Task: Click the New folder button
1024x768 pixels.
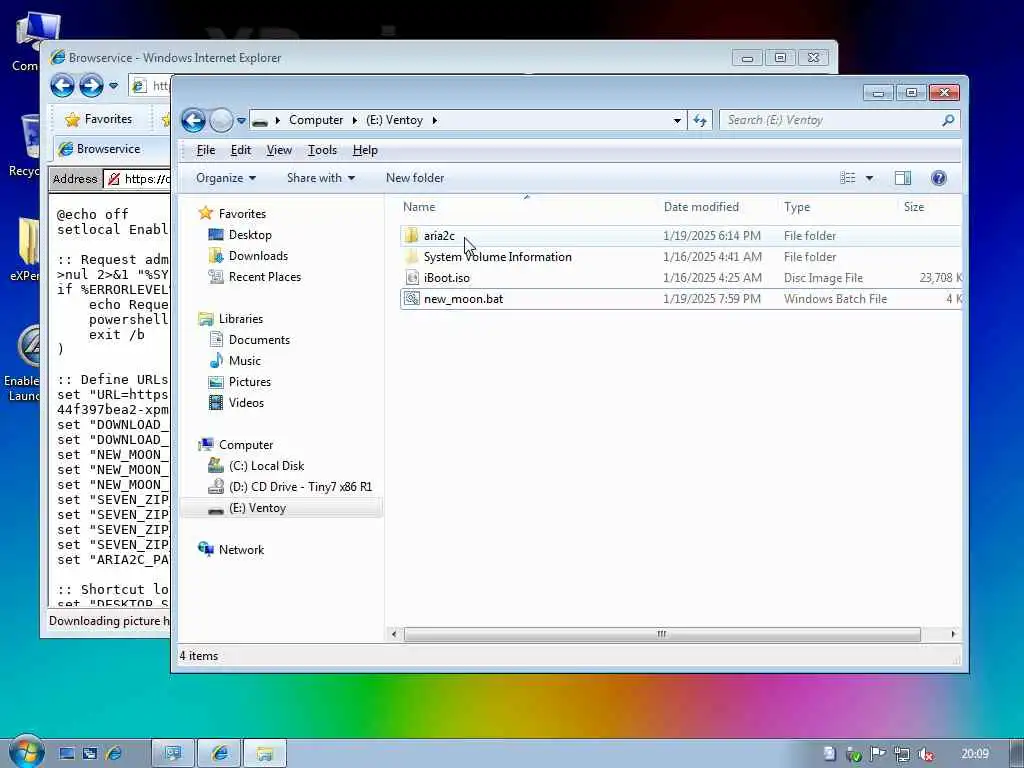Action: [x=415, y=178]
